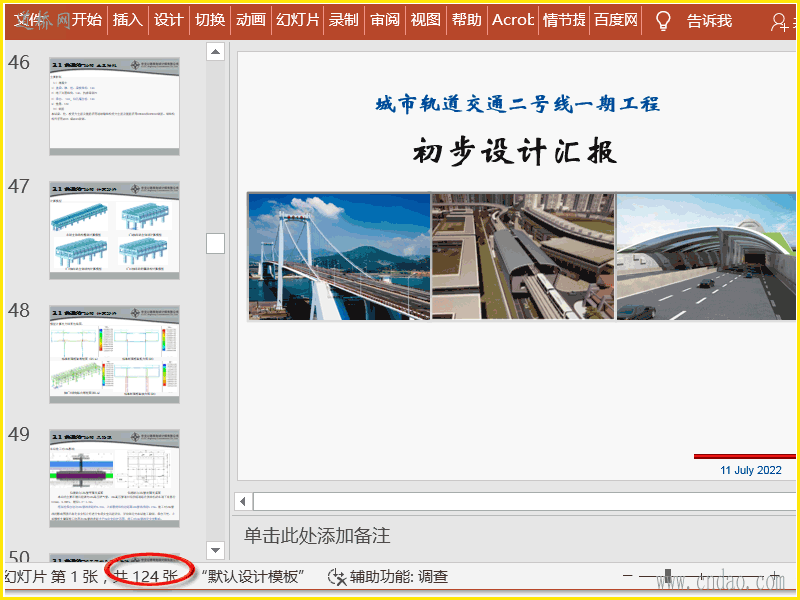
Task: Click the zoom out minus button
Action: [x=628, y=576]
